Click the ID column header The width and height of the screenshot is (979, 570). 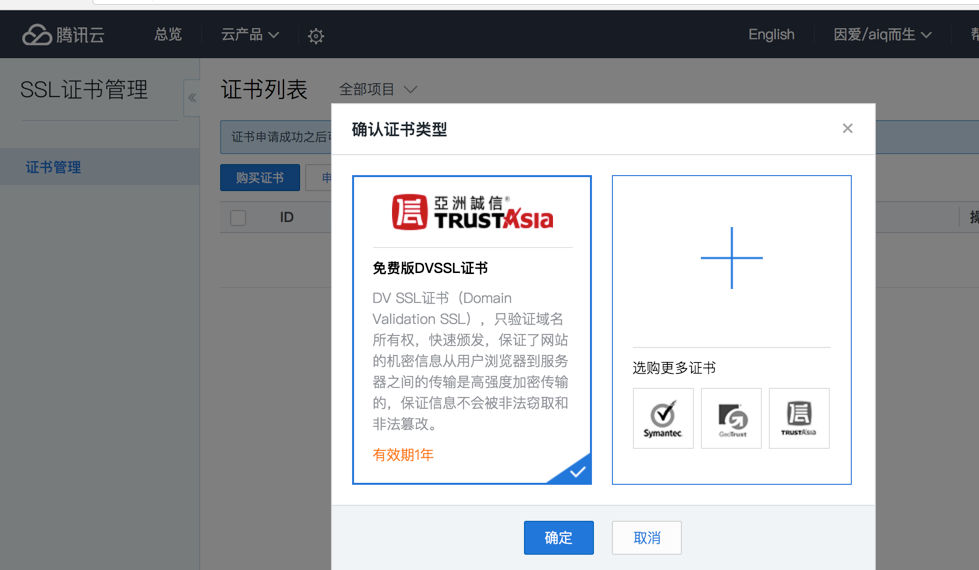(287, 217)
